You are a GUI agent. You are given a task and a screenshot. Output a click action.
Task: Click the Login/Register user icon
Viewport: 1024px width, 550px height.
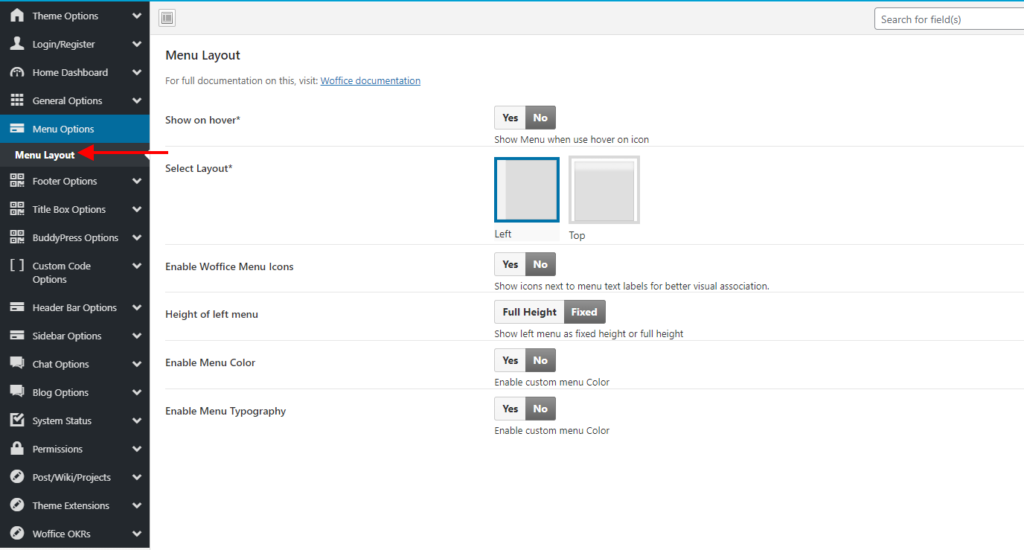(x=16, y=44)
